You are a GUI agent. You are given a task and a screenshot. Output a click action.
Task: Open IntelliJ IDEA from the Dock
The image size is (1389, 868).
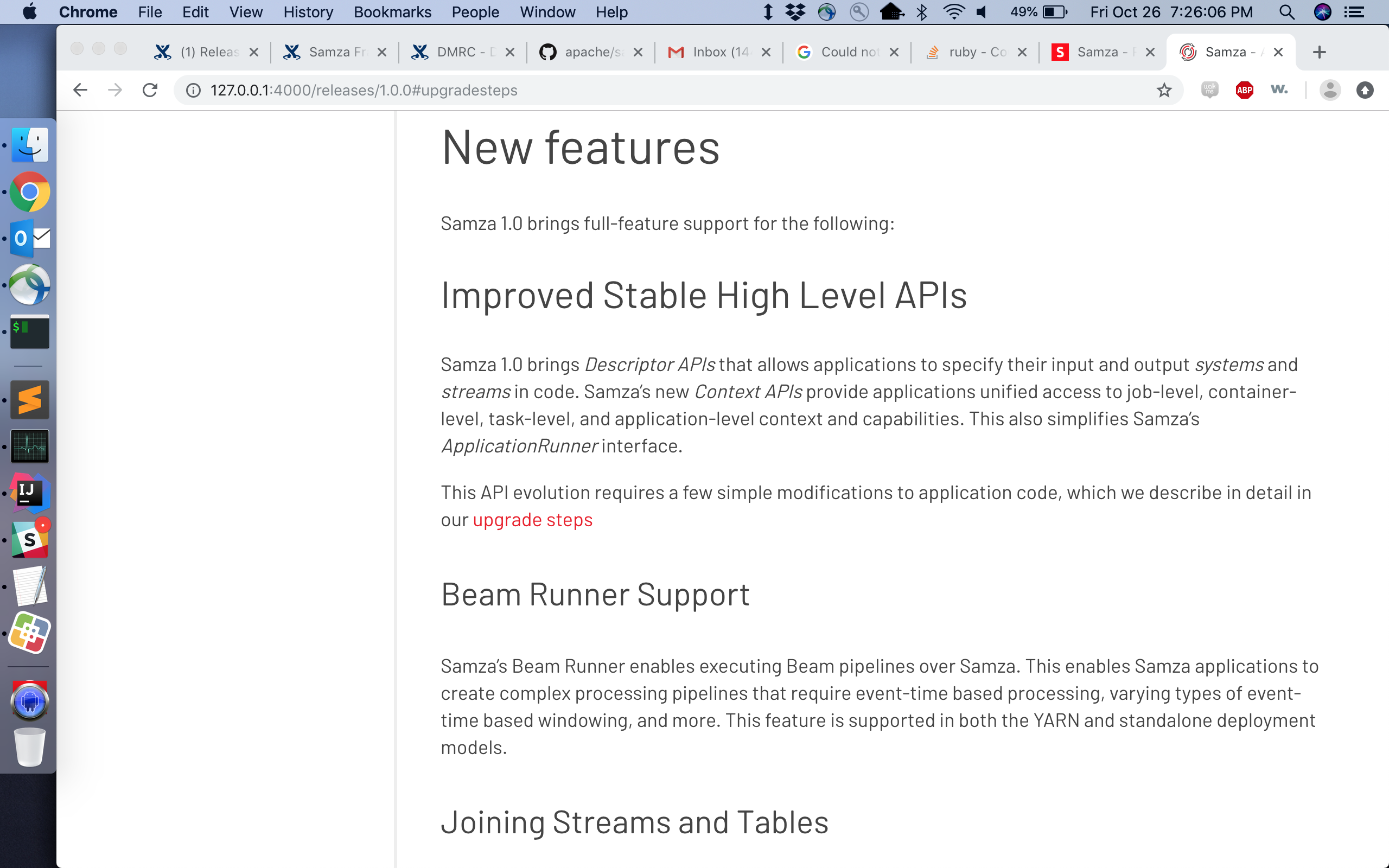coord(29,493)
